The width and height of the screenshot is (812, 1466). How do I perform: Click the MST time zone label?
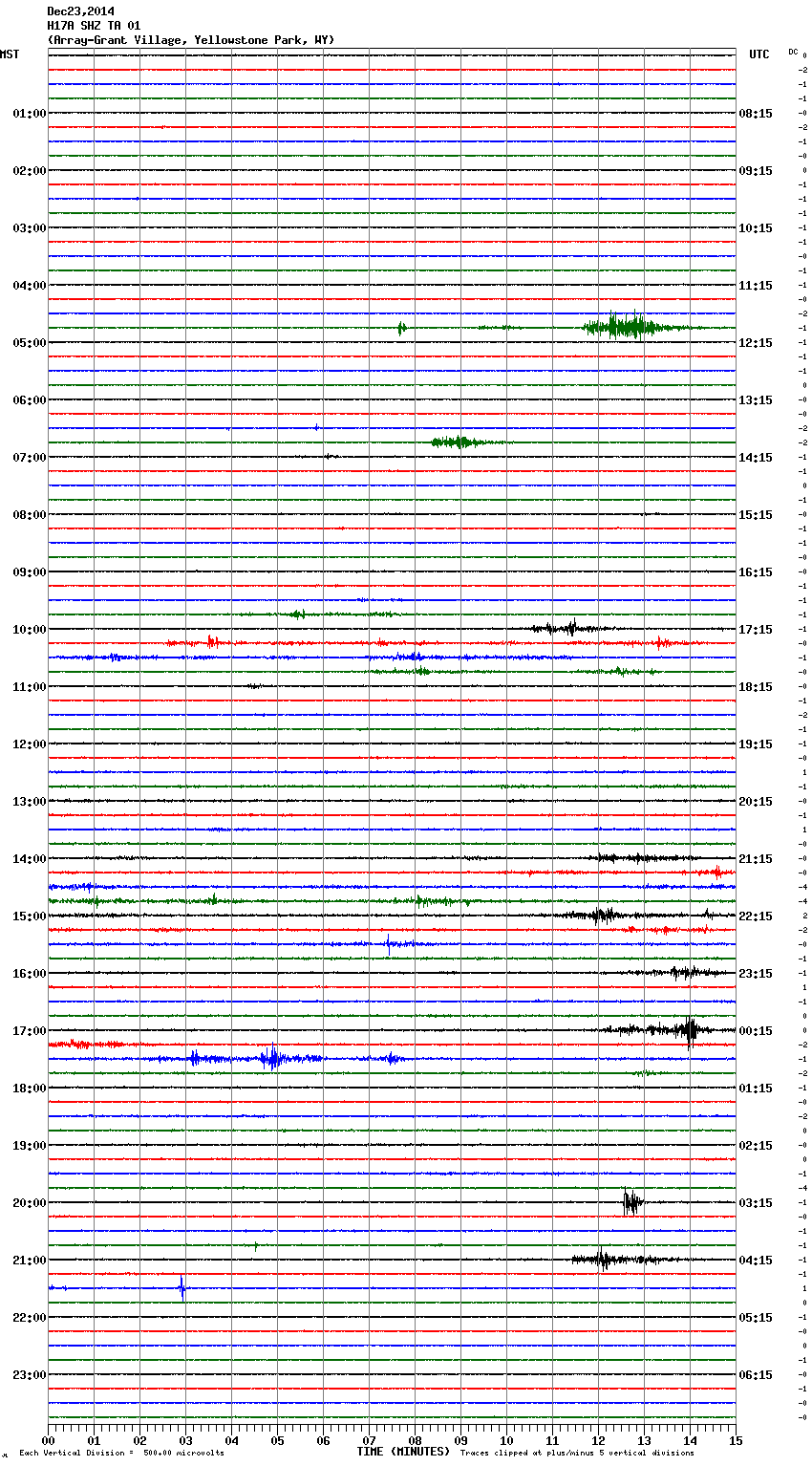[x=10, y=54]
